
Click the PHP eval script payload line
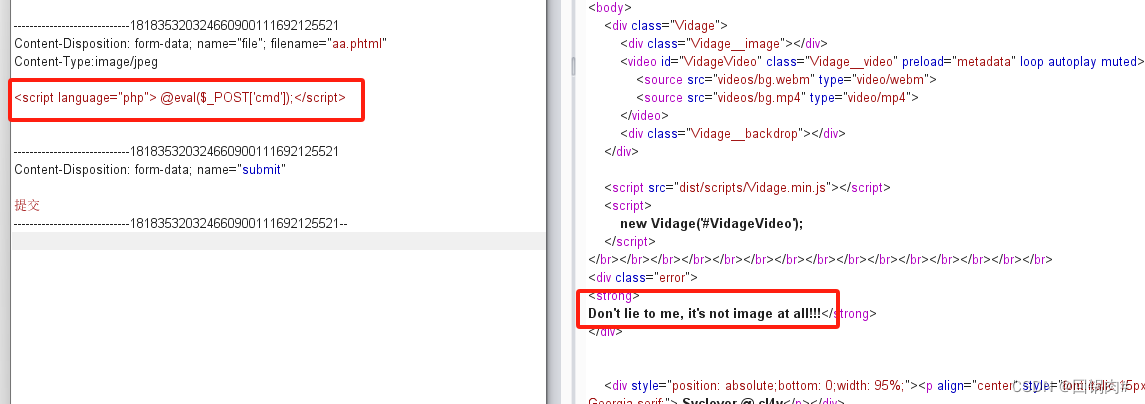coord(180,98)
